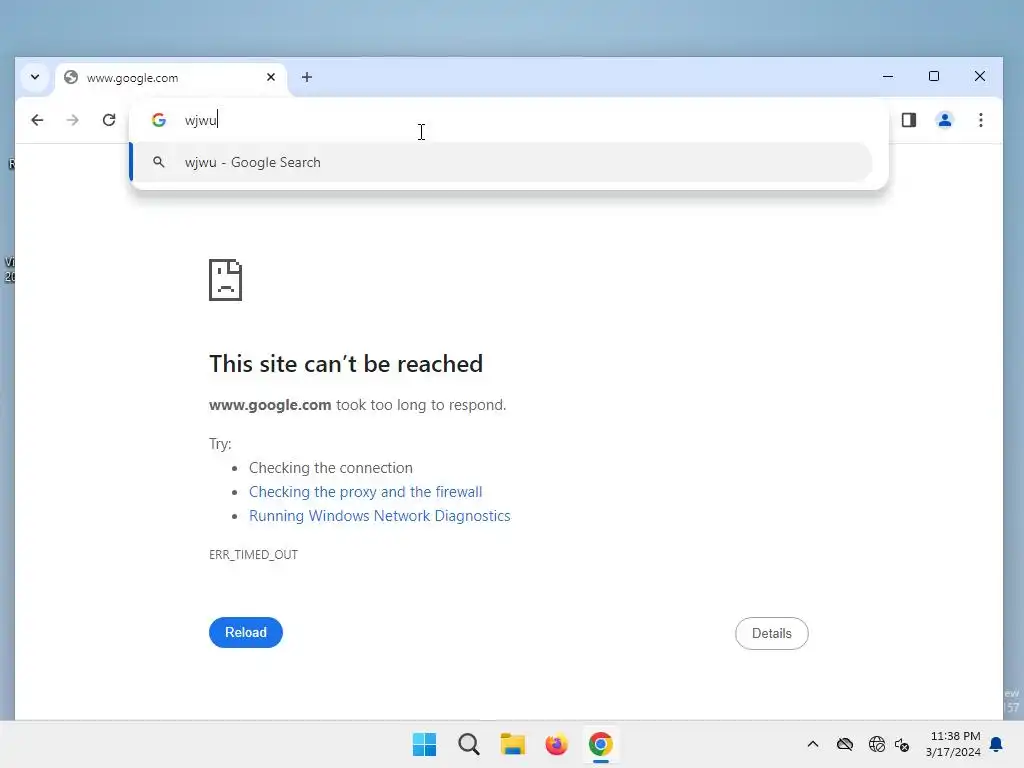This screenshot has height=768, width=1024.
Task: Go back using the browser back arrow
Action: pos(37,120)
